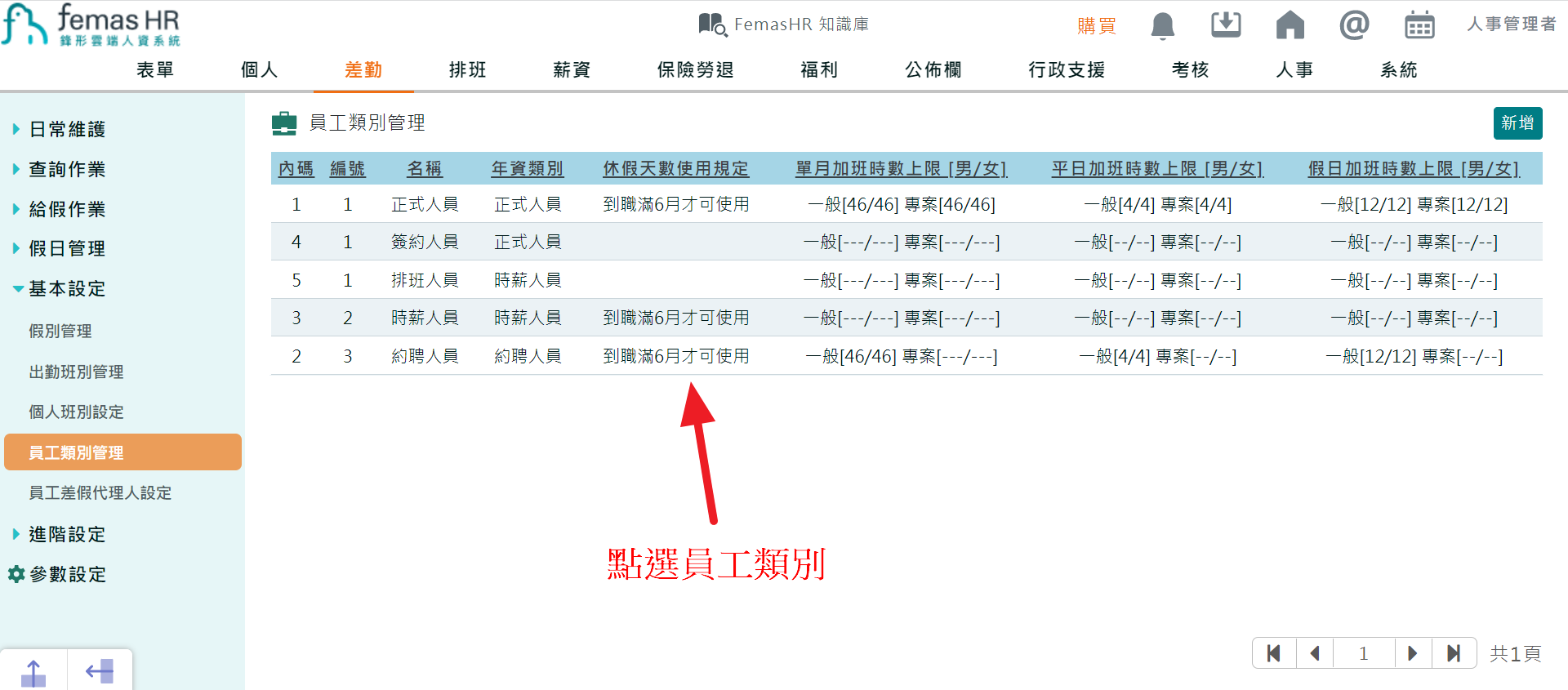Click the 購買 link
This screenshot has height=690, width=1568.
[x=1097, y=25]
